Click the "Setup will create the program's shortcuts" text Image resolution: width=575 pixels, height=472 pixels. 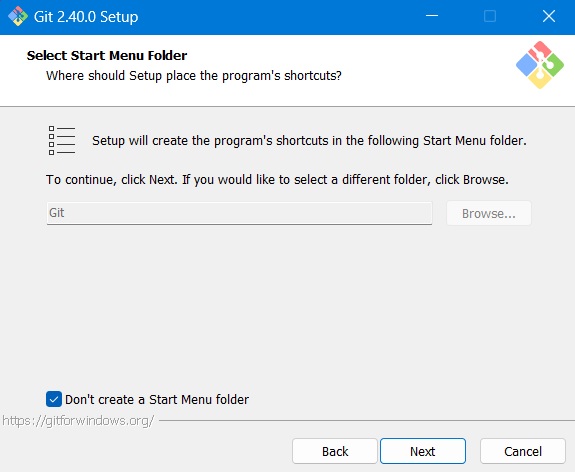point(309,140)
